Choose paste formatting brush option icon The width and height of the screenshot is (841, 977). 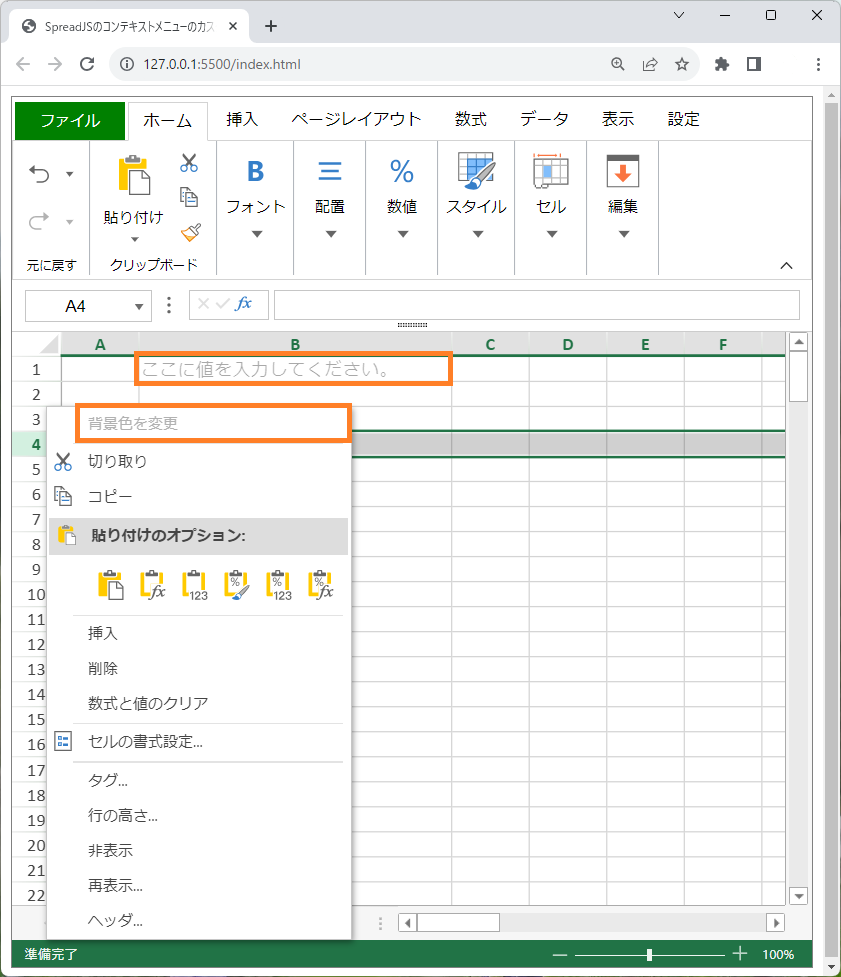[x=237, y=585]
